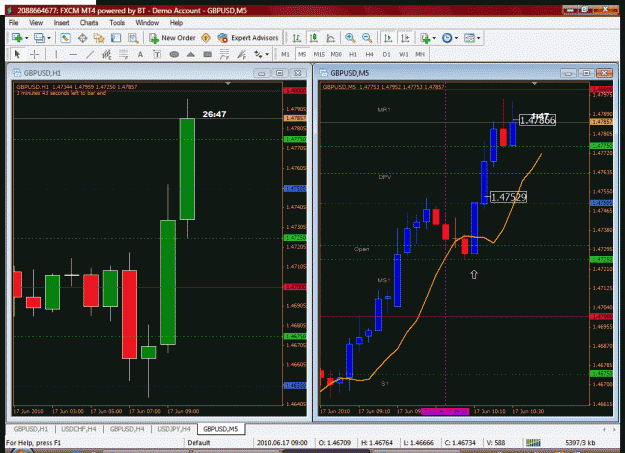Select the equidistant channel tool
This screenshot has height=453, width=625.
[106, 54]
